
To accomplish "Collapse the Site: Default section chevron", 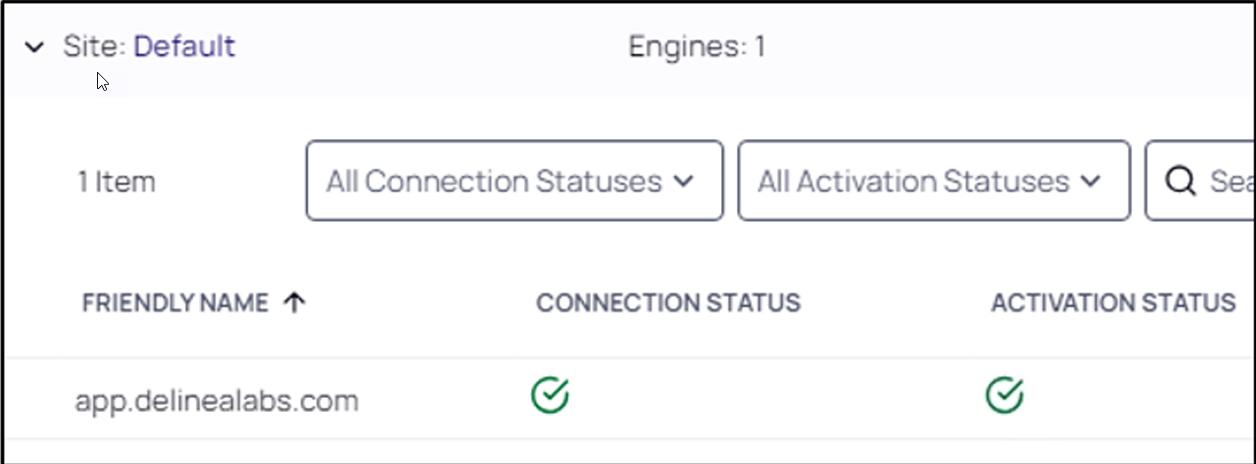I will pyautogui.click(x=35, y=47).
